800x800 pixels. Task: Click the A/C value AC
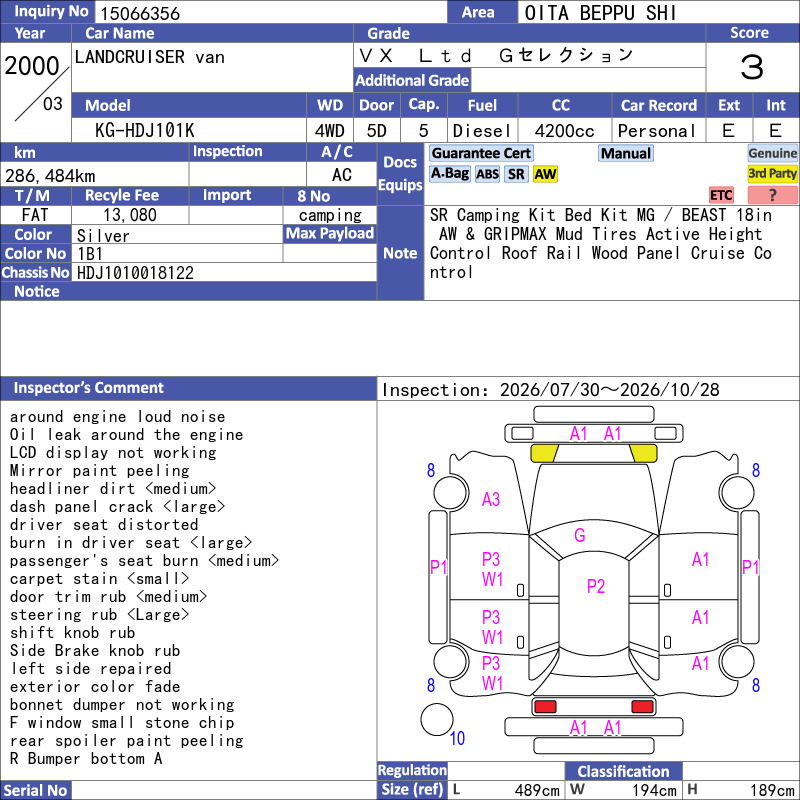pyautogui.click(x=341, y=175)
